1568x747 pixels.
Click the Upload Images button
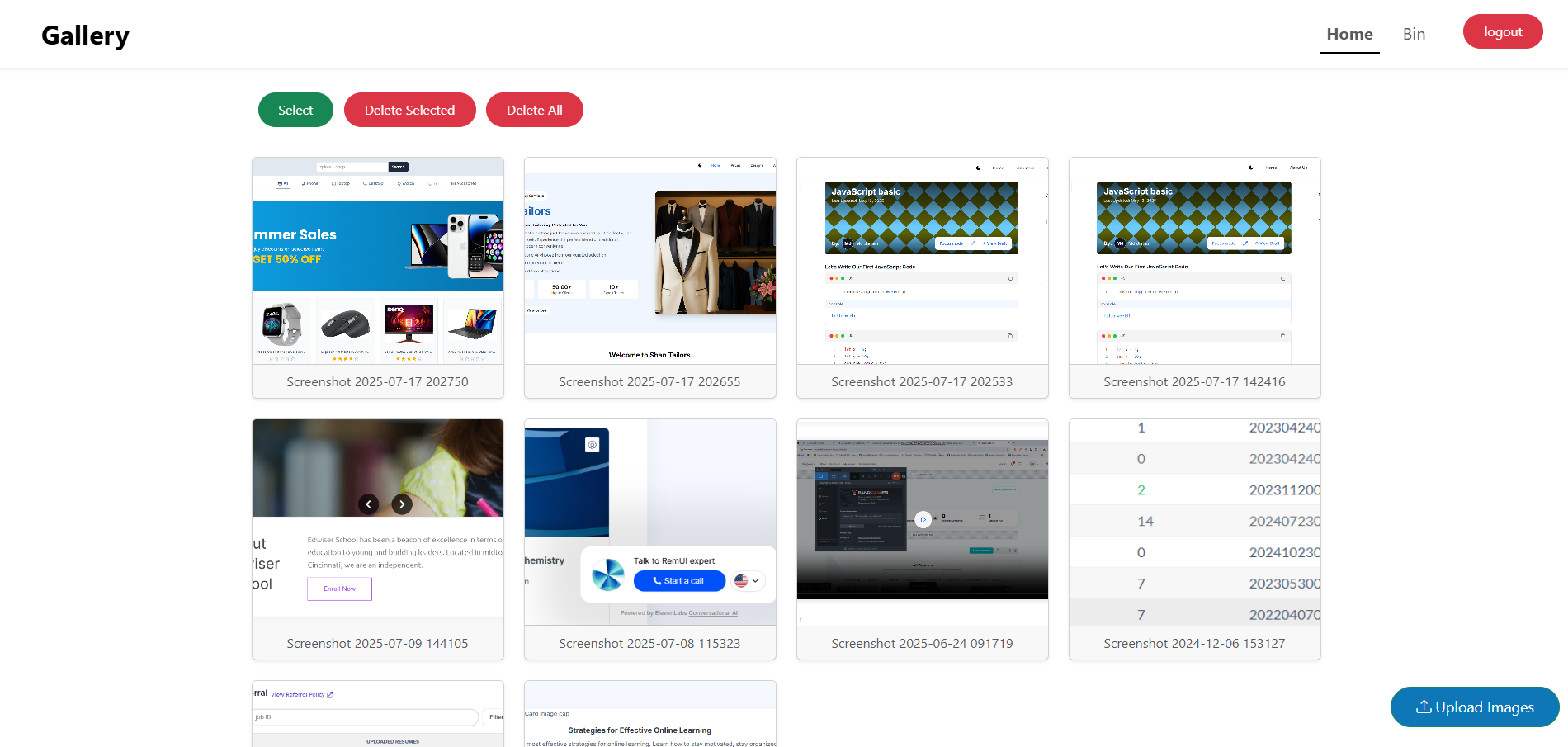pyautogui.click(x=1475, y=707)
